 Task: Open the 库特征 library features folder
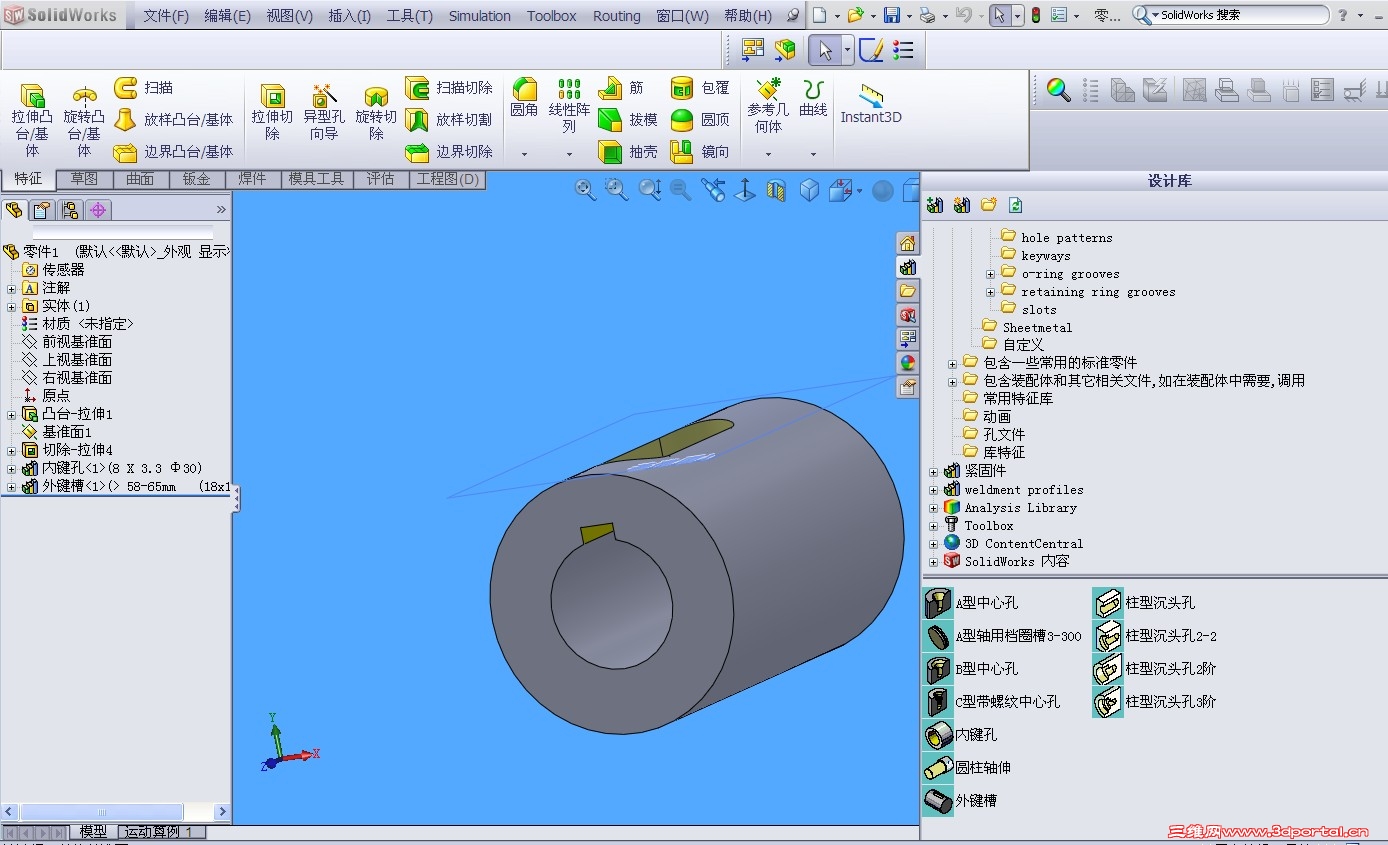pos(994,453)
